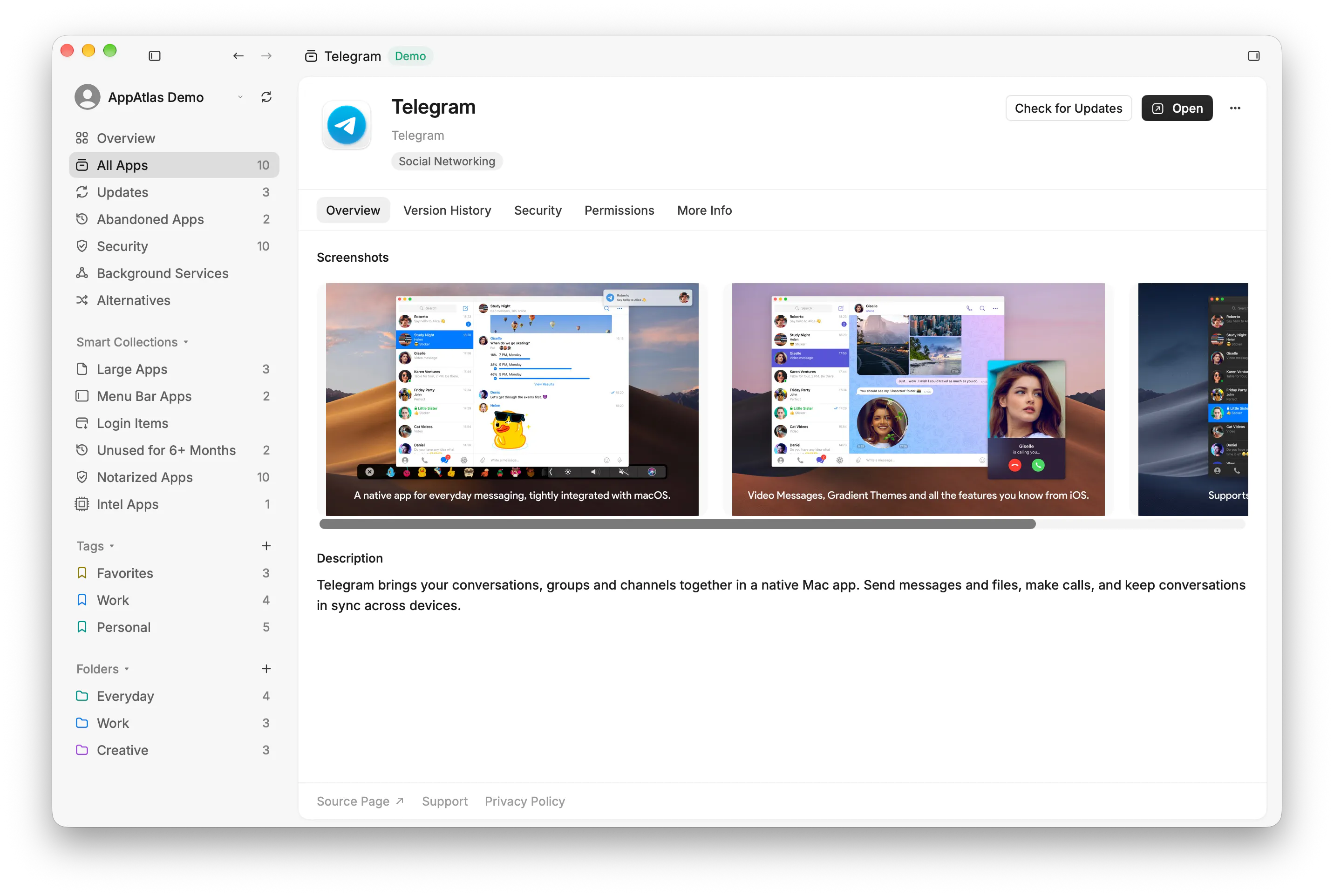
Task: Open the dark mode screenshot thumbnail
Action: pos(1192,399)
